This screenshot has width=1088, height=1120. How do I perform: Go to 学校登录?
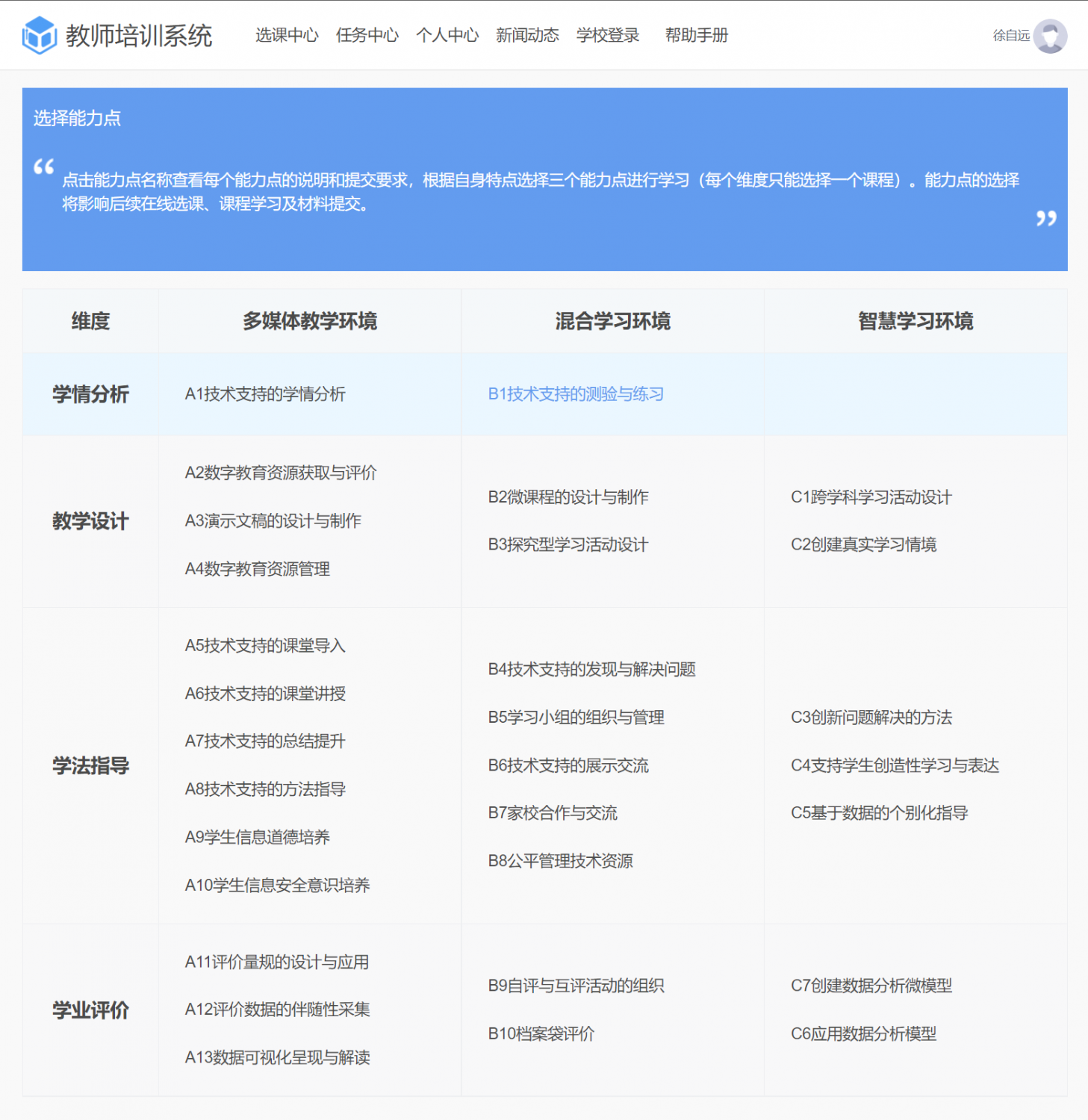(608, 35)
